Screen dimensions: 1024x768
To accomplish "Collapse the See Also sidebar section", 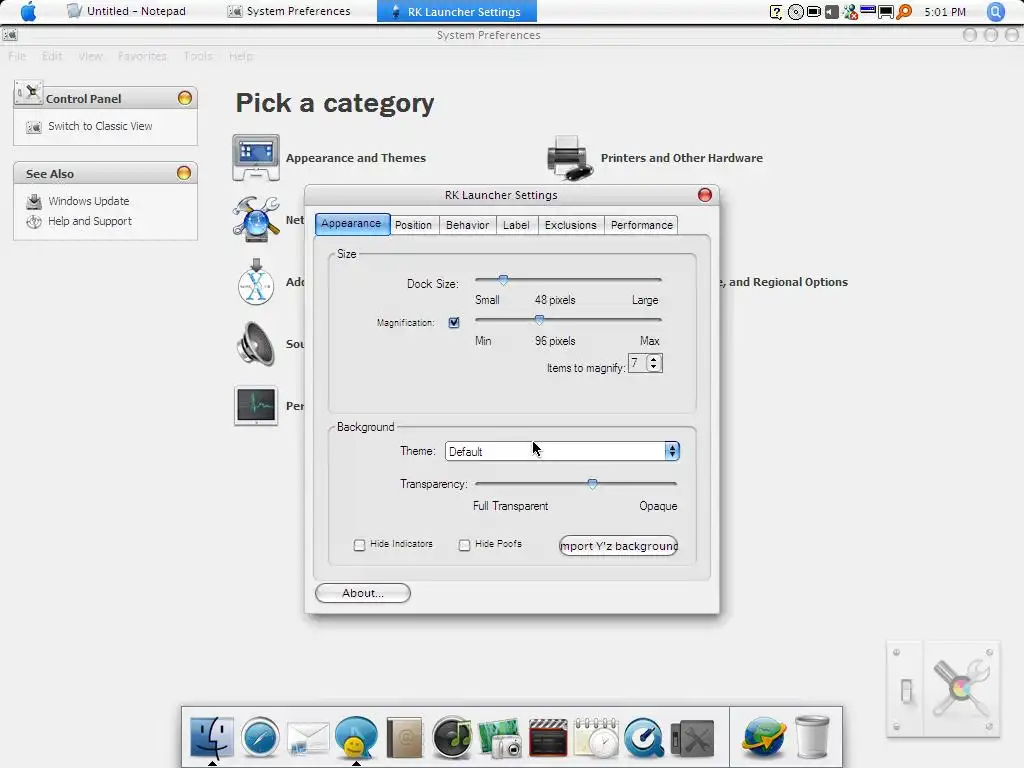I will point(184,173).
